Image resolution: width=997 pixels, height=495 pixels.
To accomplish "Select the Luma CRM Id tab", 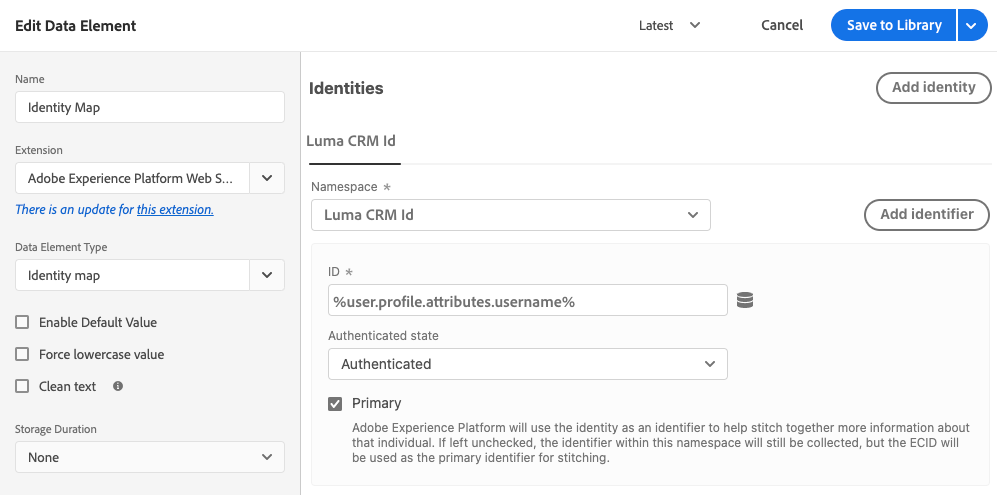I will pos(352,141).
